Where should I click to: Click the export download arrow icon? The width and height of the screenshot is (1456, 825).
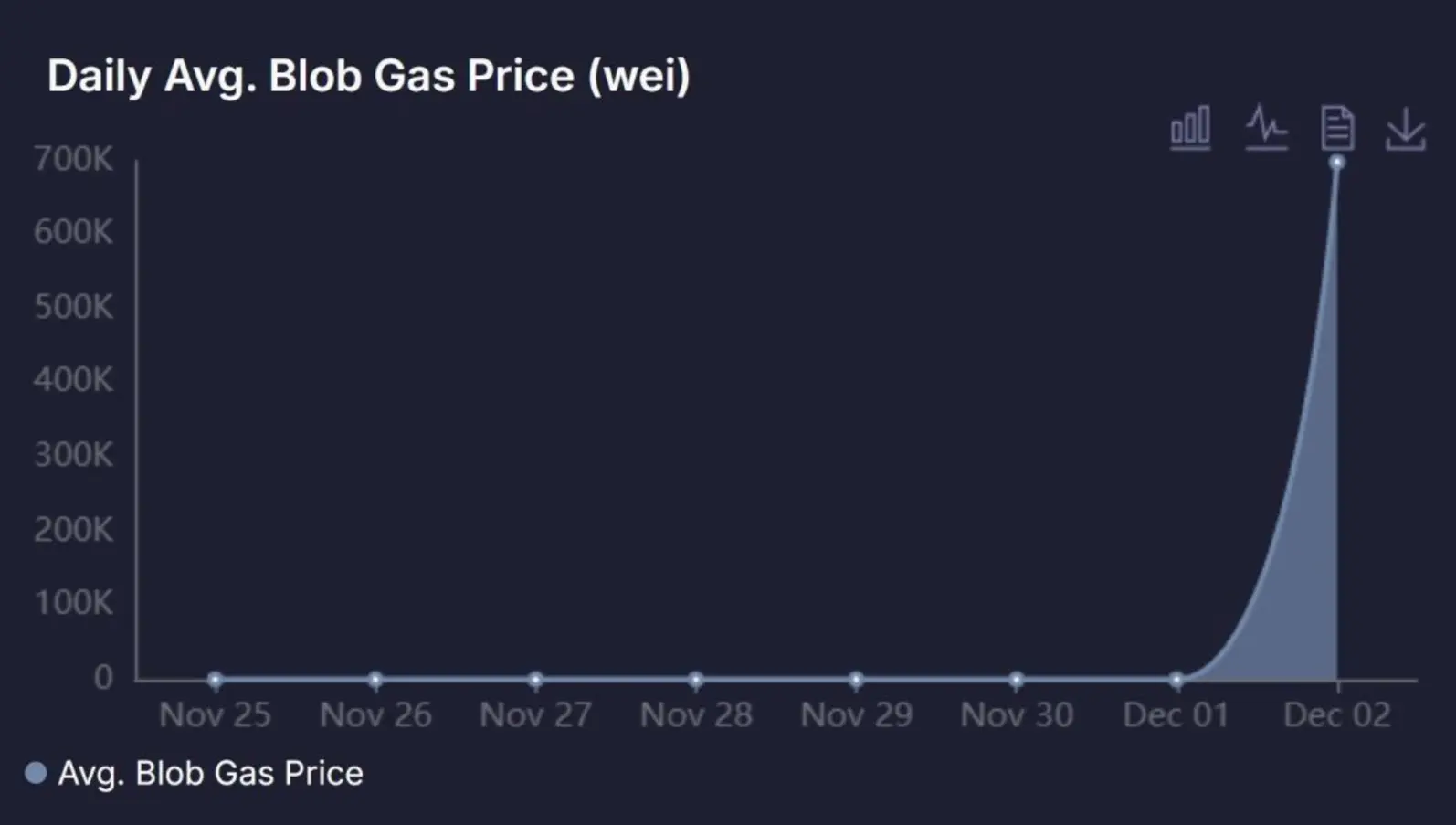[x=1407, y=128]
